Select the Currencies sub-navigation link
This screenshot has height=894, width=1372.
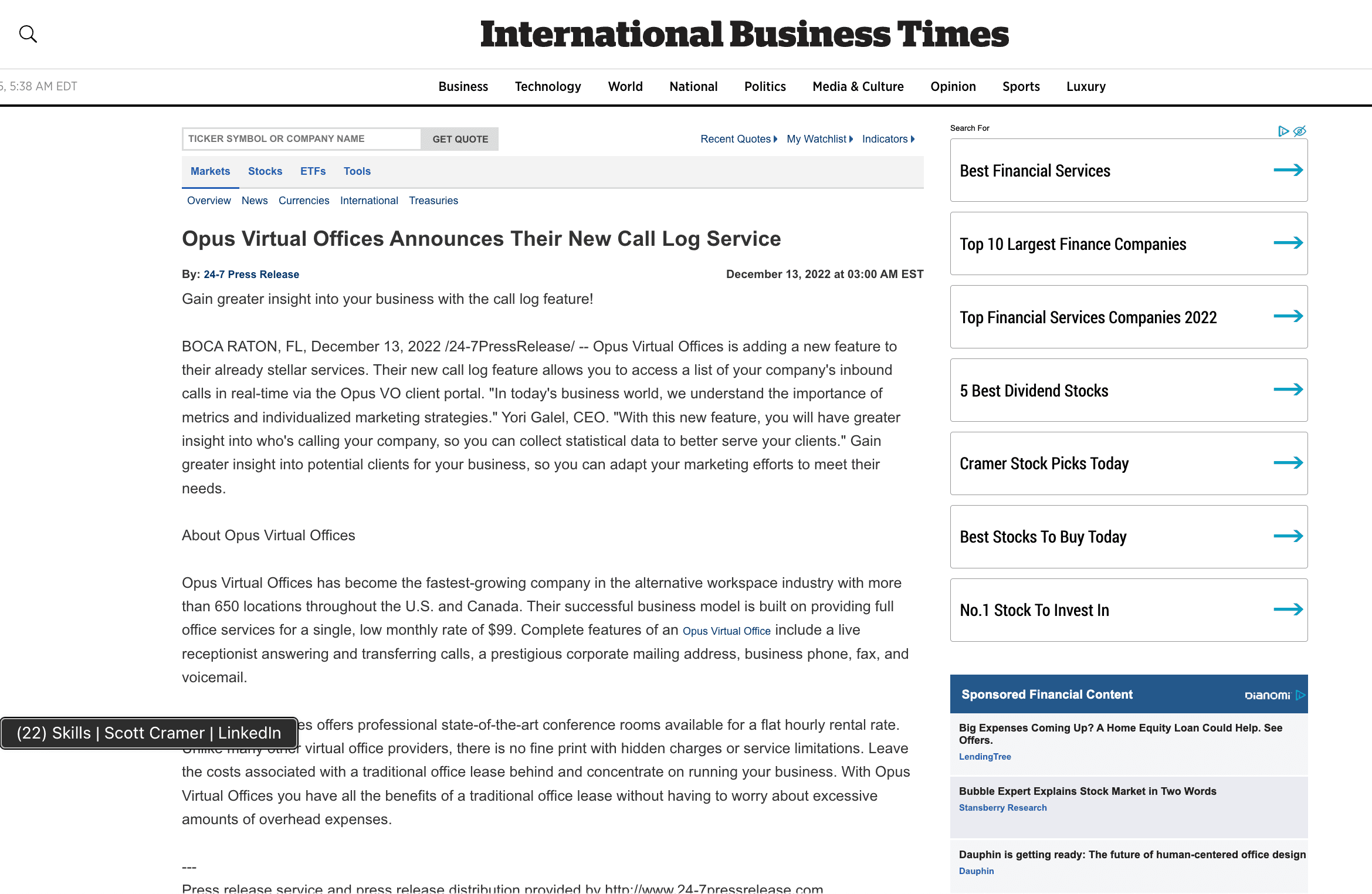304,201
